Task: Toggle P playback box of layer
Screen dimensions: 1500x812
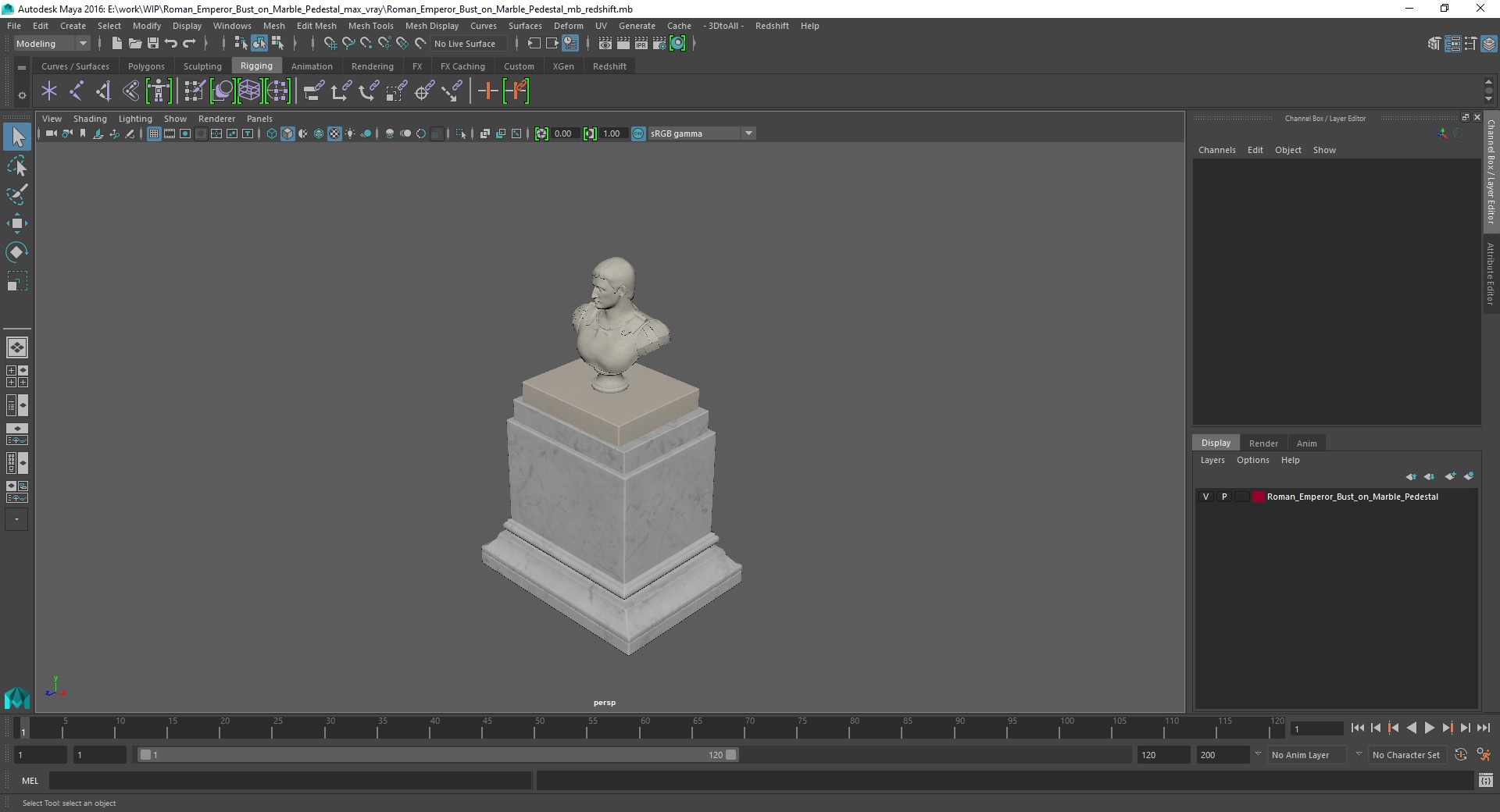Action: (x=1224, y=497)
